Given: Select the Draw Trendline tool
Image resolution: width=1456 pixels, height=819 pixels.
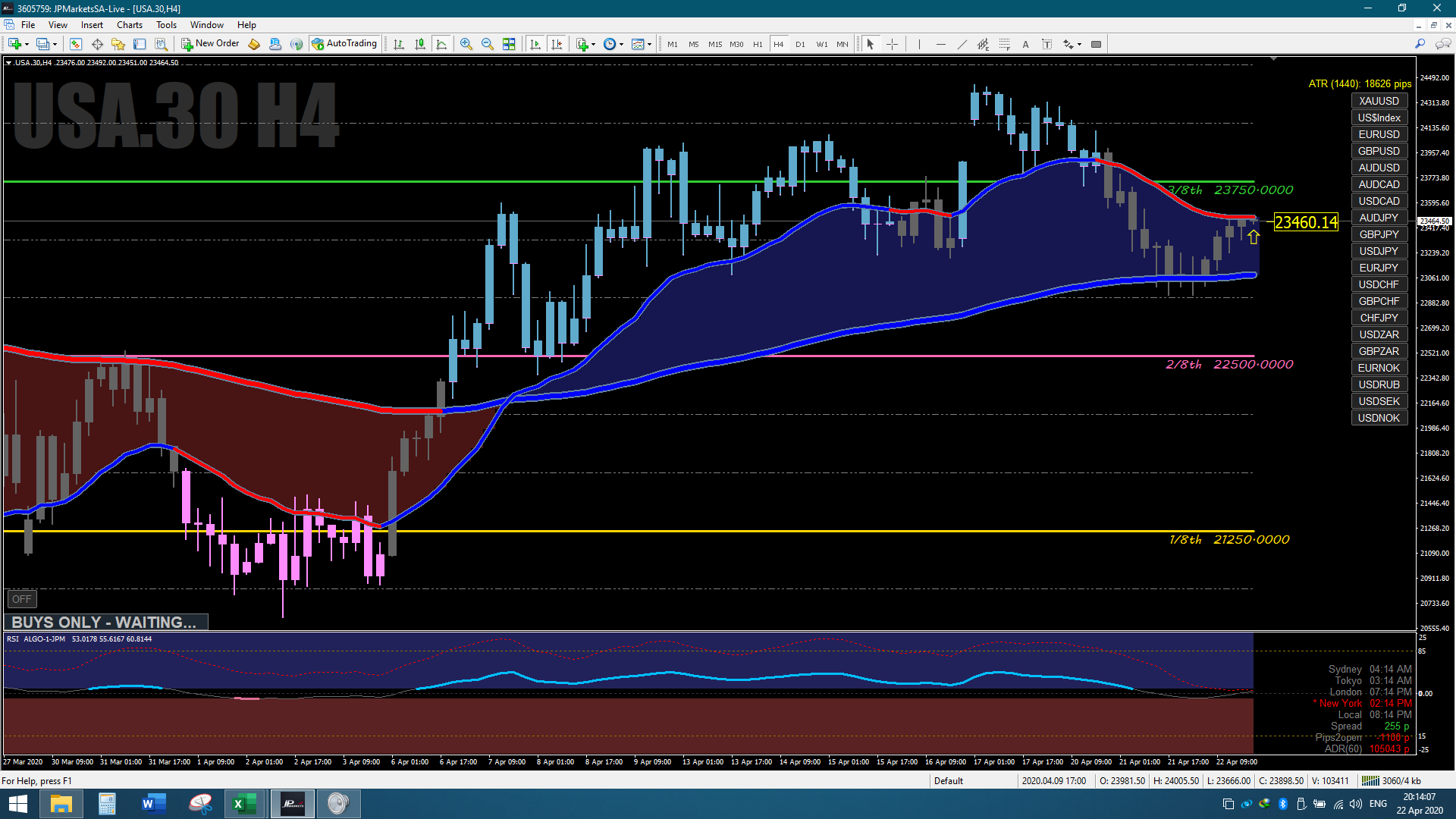Looking at the screenshot, I should pyautogui.click(x=962, y=44).
